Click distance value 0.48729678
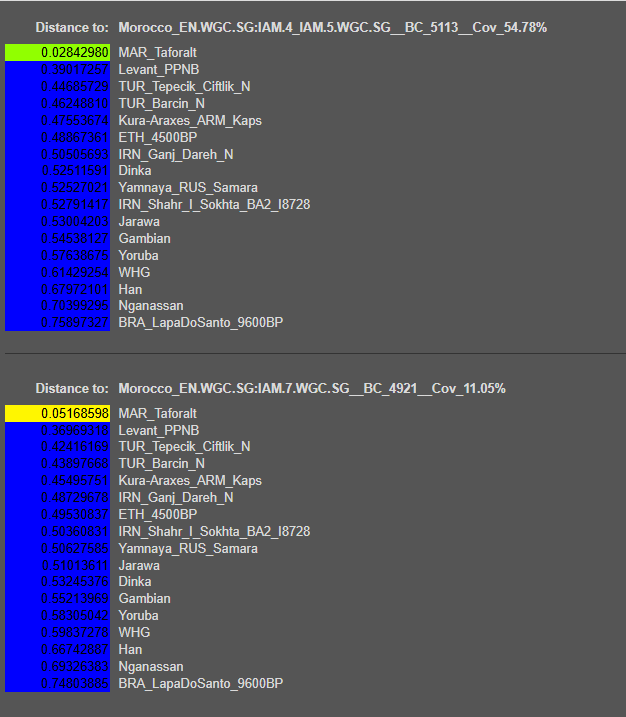626x717 pixels. click(x=57, y=497)
